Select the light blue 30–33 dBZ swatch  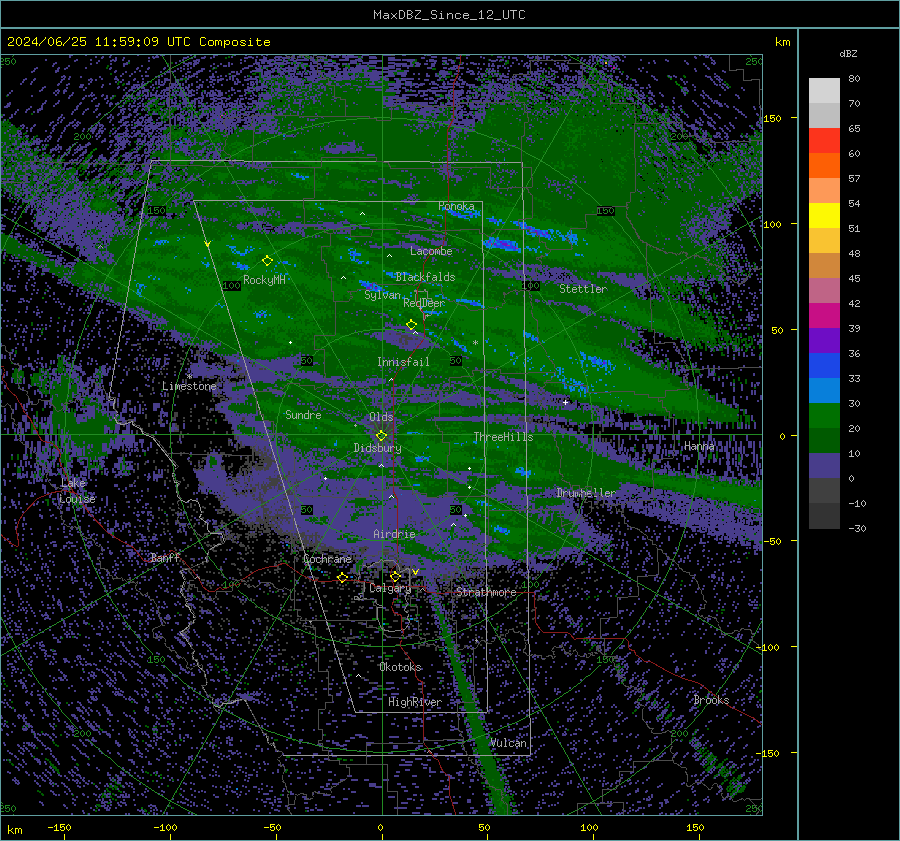[x=824, y=391]
